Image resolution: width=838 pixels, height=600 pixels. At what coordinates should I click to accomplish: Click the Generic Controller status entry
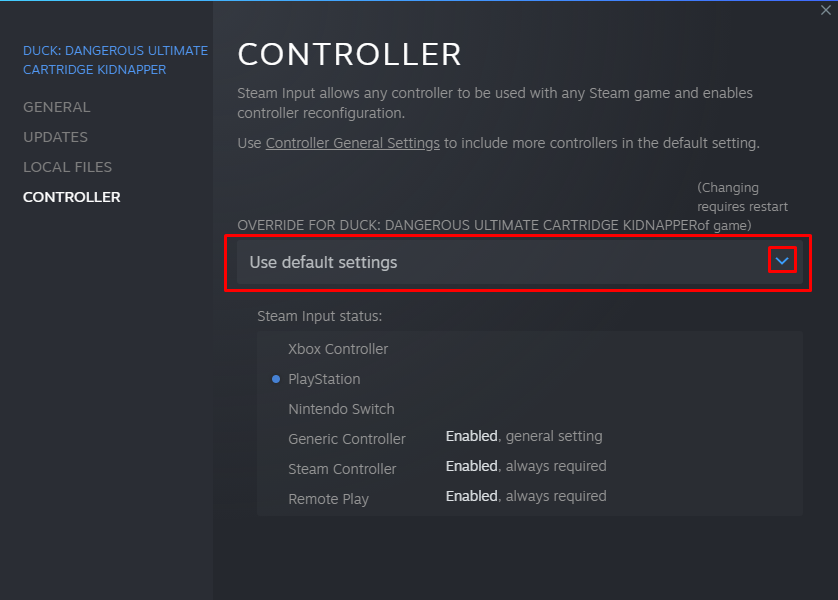tap(347, 439)
